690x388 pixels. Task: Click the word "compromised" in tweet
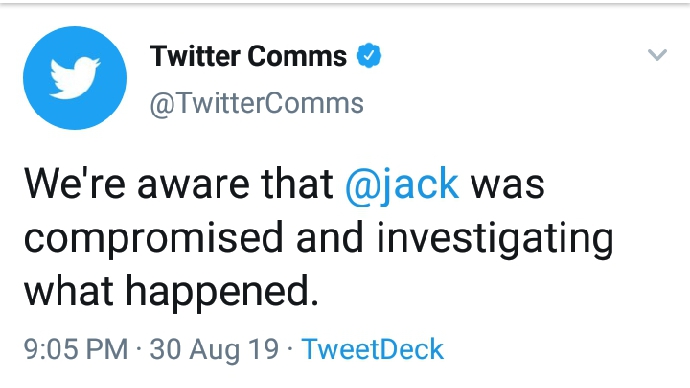click(154, 239)
